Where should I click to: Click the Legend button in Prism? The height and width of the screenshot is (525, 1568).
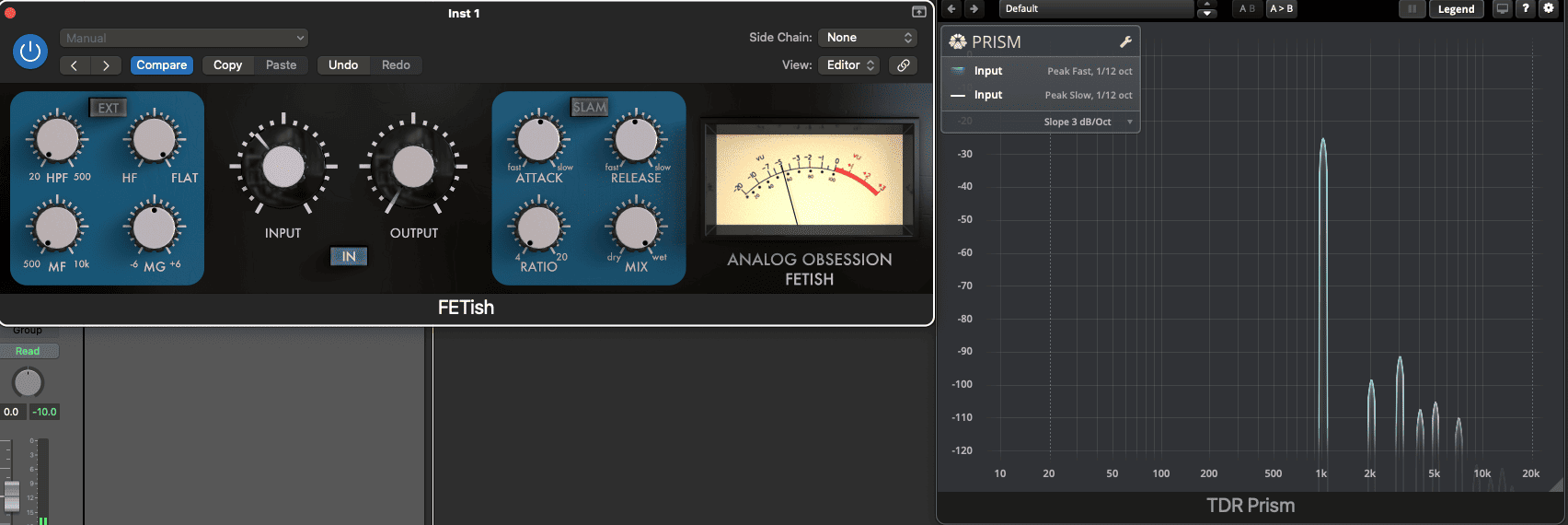tap(1456, 9)
